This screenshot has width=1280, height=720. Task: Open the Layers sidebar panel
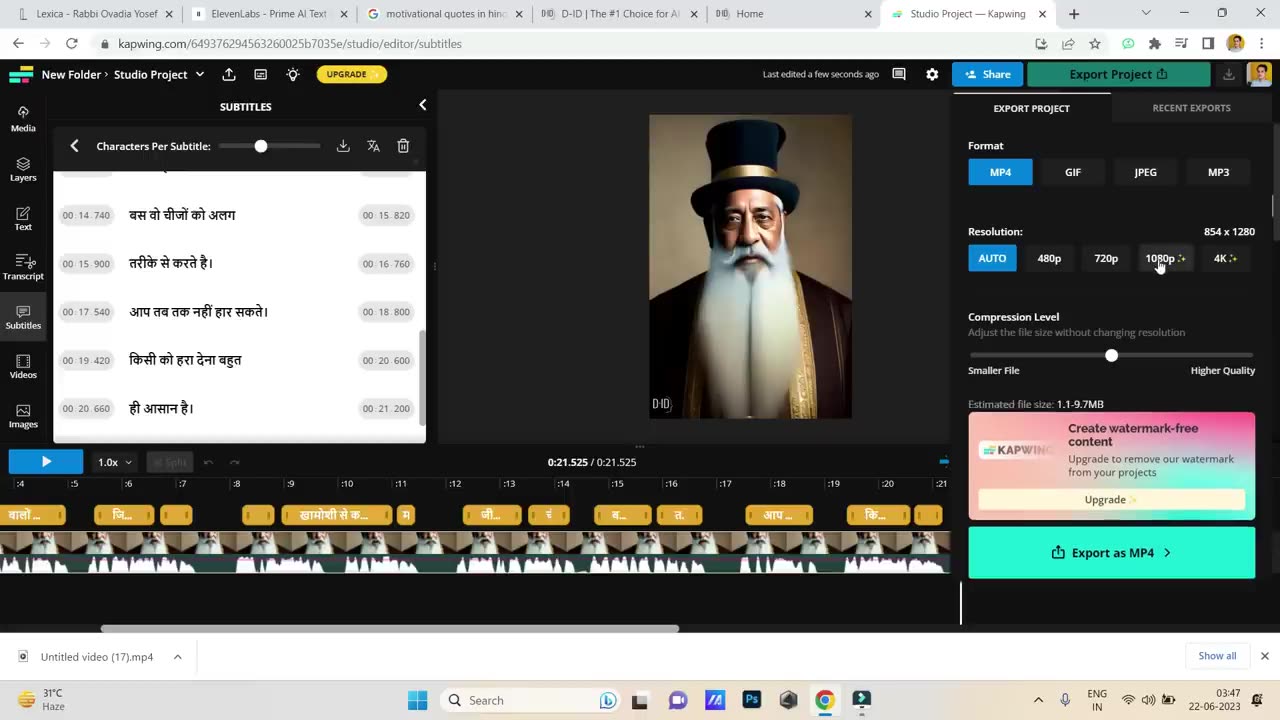(23, 168)
